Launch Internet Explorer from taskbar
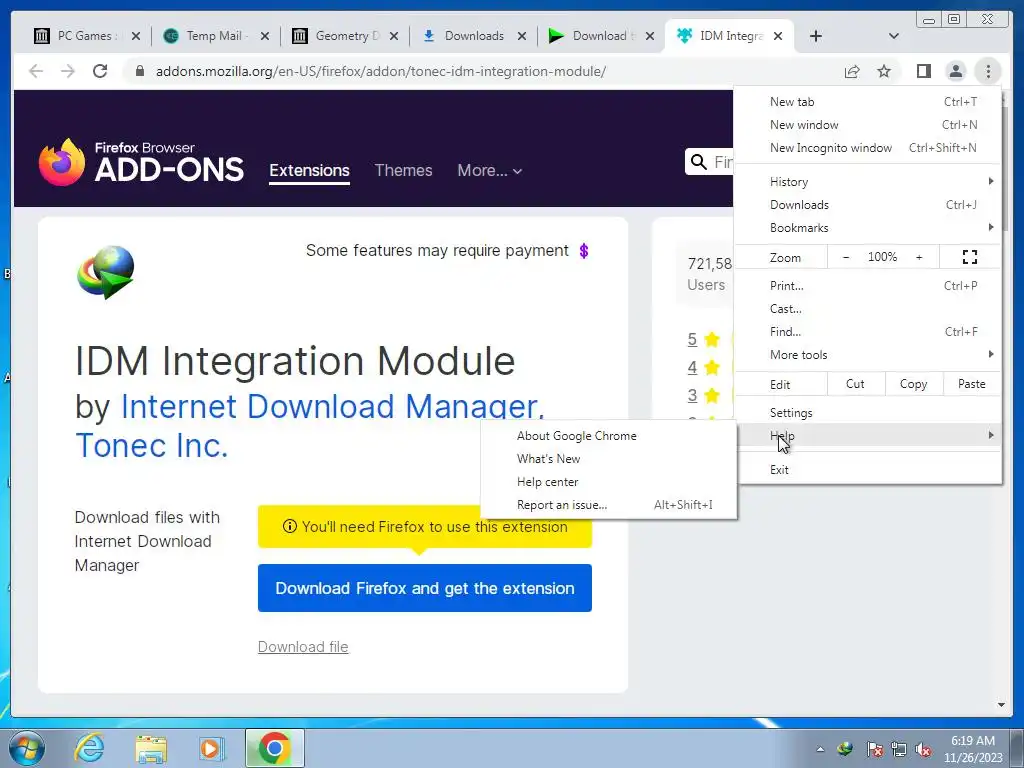 pyautogui.click(x=89, y=748)
